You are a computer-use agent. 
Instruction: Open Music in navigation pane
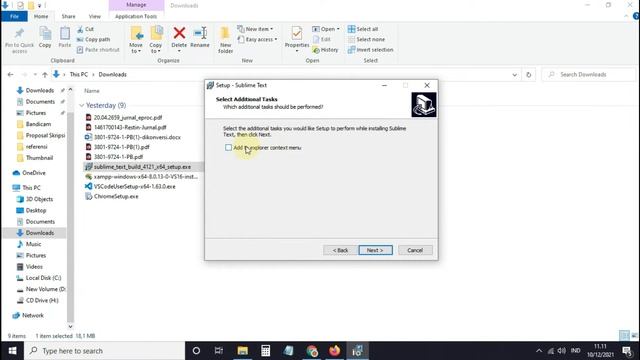click(x=33, y=244)
